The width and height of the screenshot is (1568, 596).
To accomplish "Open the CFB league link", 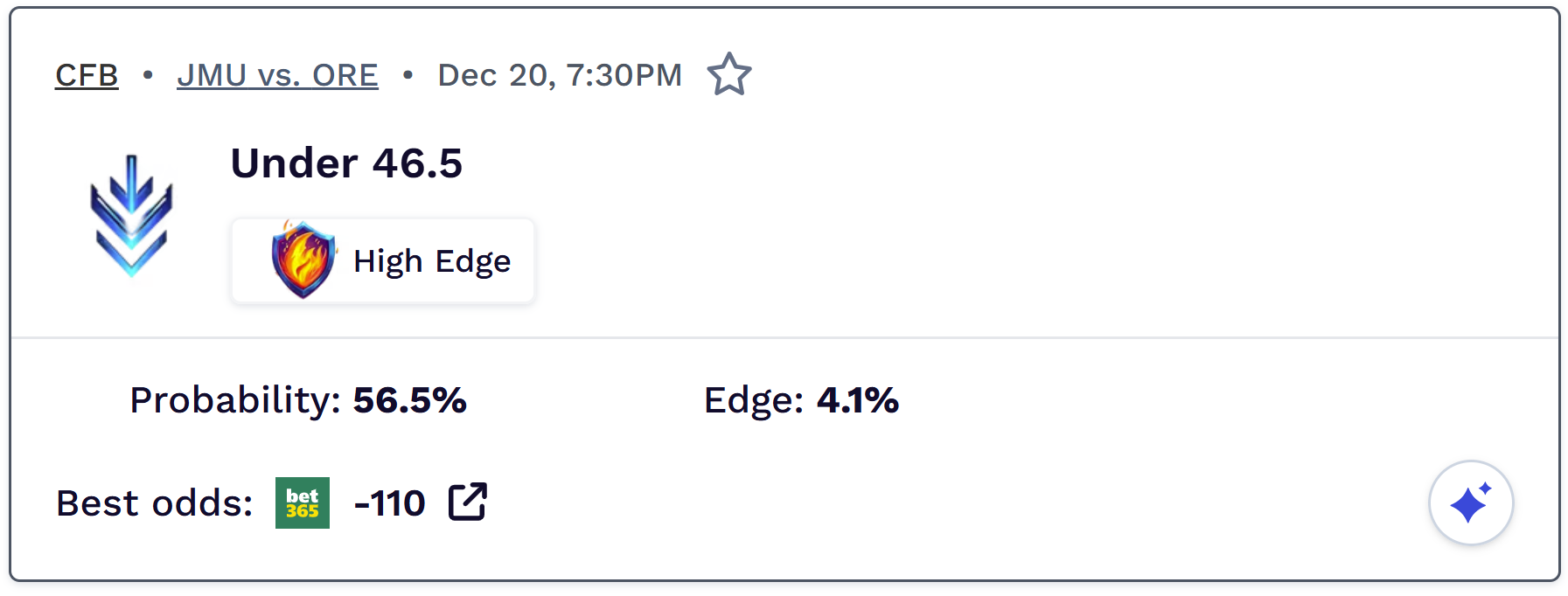I will point(87,75).
